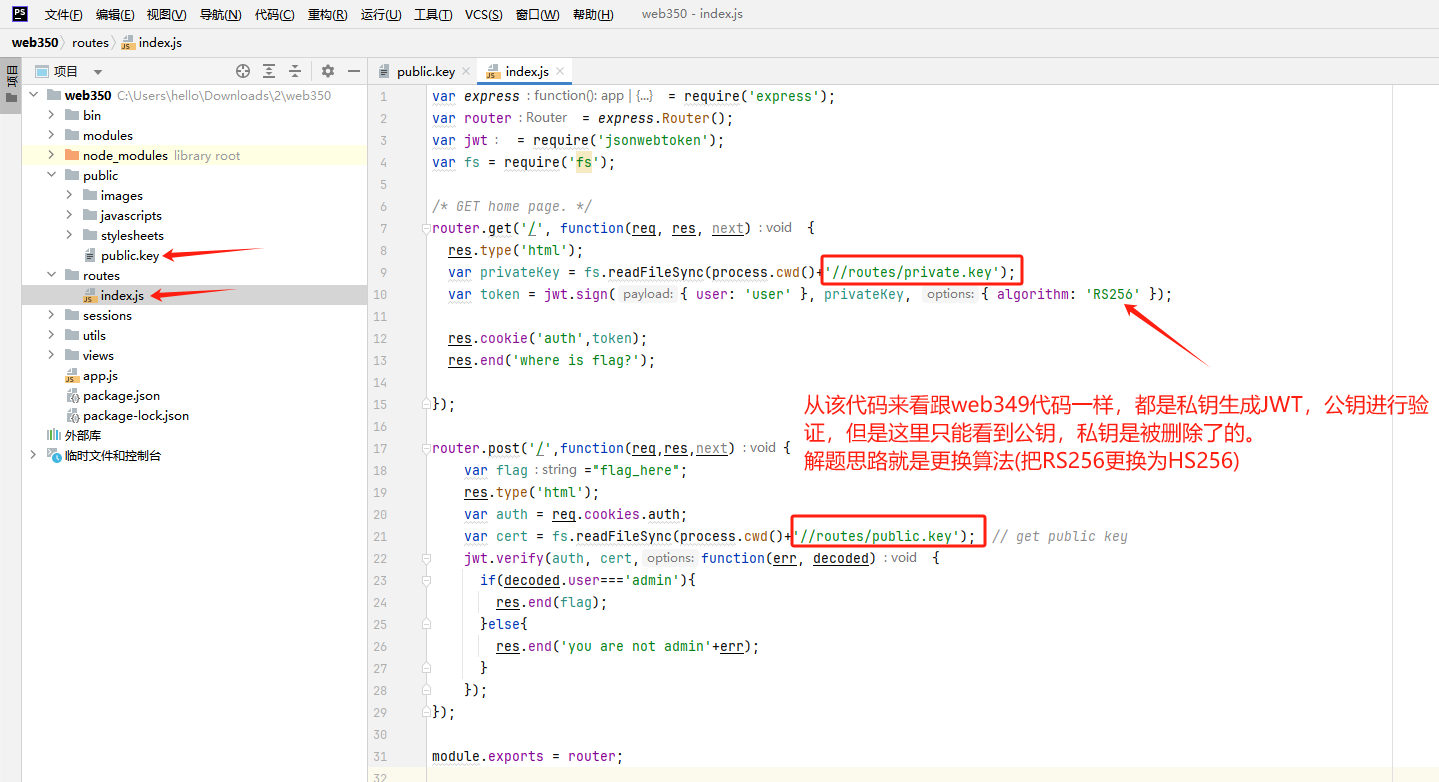Click line number 10 in the gutter
The width and height of the screenshot is (1439, 782).
pyautogui.click(x=380, y=294)
